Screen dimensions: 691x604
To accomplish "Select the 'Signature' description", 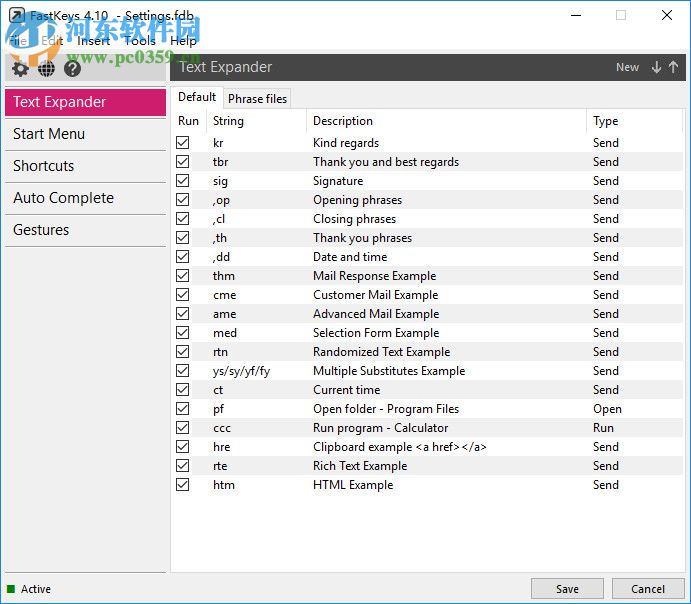I will coord(338,181).
